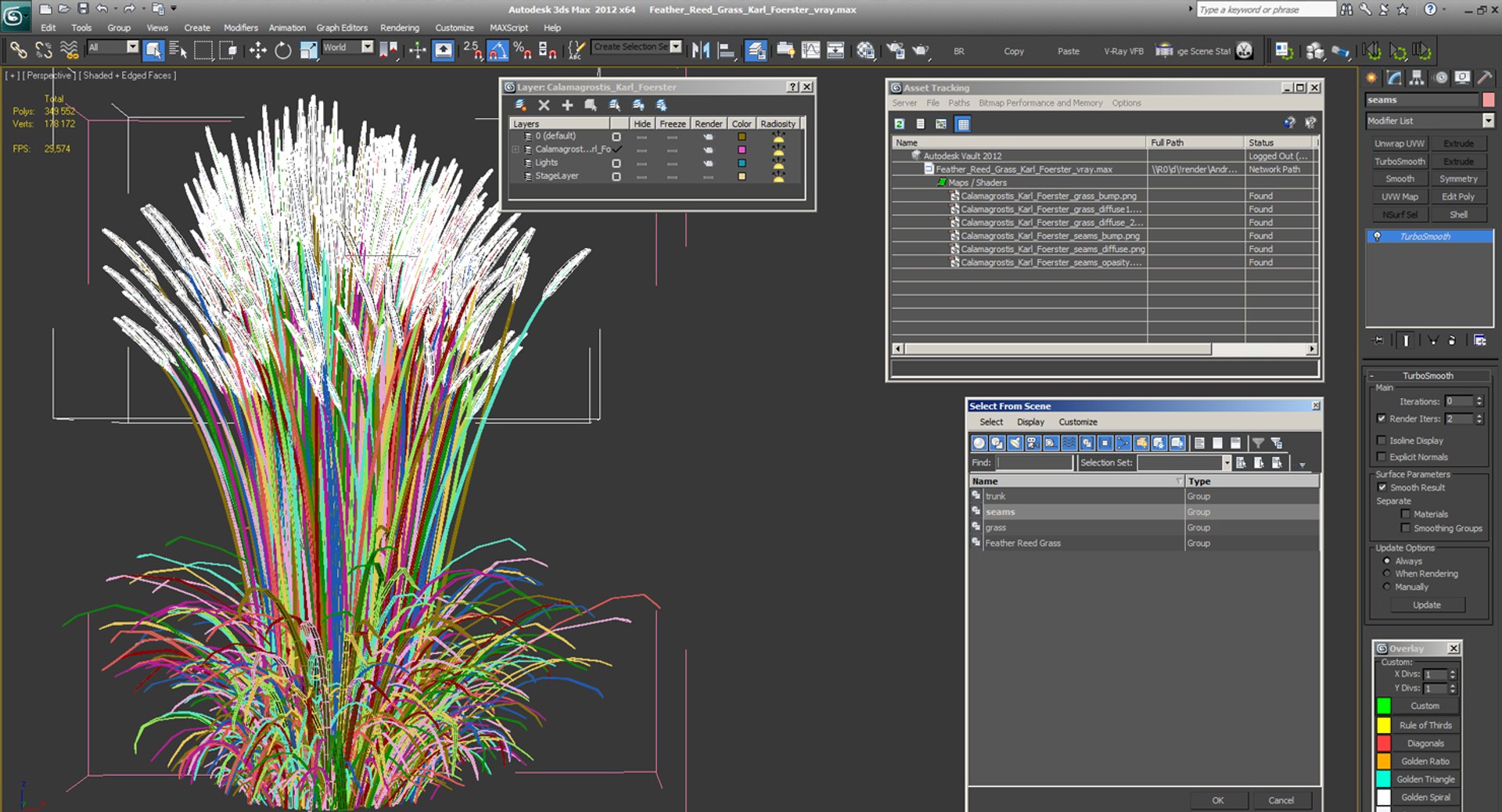Choose the Rectangular Selection Region tool
Screen dimensions: 1502x812
(x=203, y=51)
